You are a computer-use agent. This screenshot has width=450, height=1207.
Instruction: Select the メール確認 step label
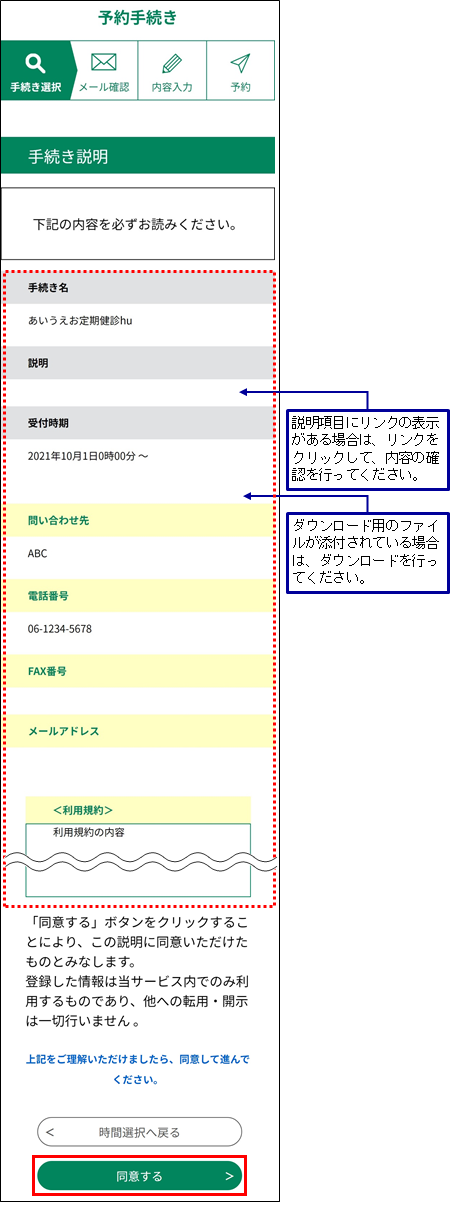pyautogui.click(x=104, y=87)
